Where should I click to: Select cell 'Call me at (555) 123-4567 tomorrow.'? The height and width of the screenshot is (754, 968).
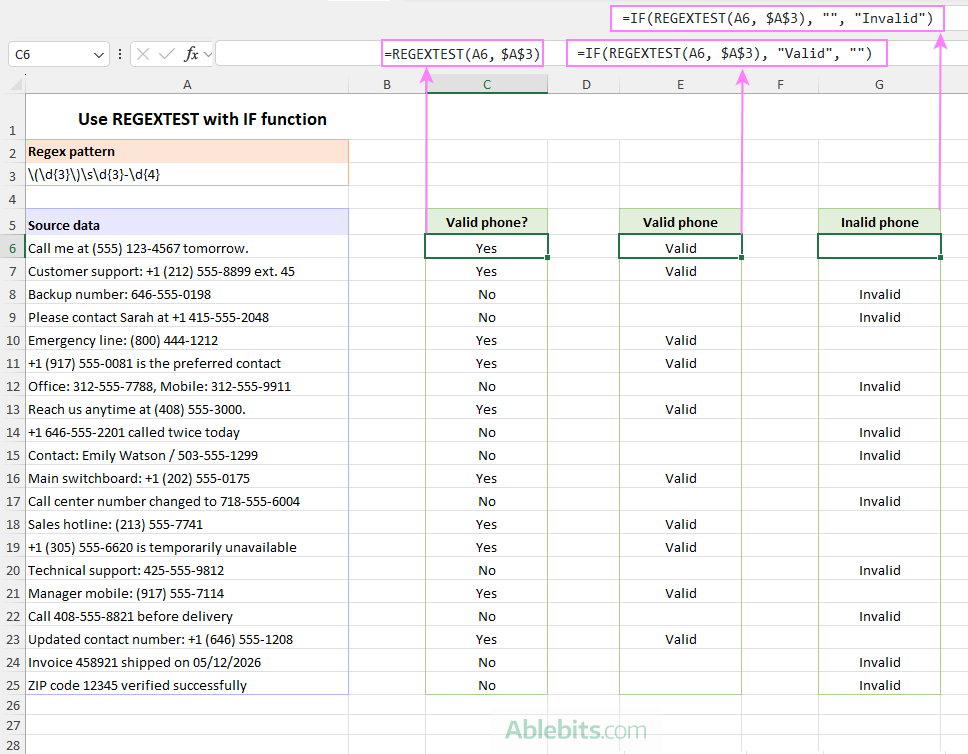click(x=187, y=248)
